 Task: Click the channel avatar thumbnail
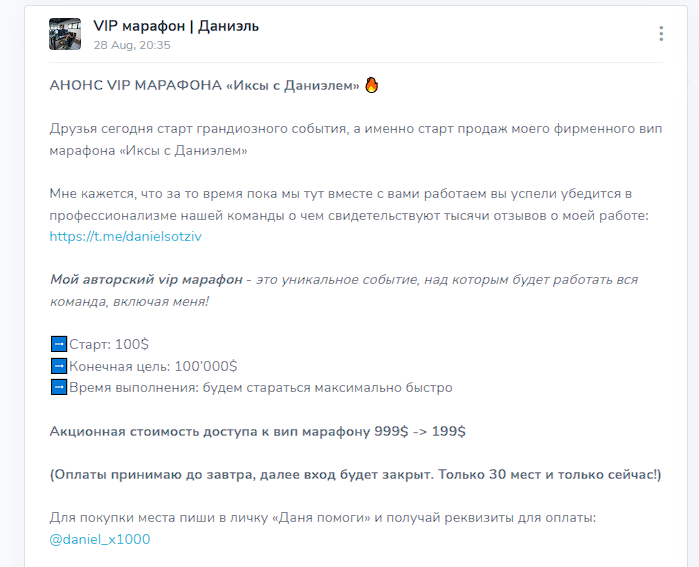click(65, 34)
